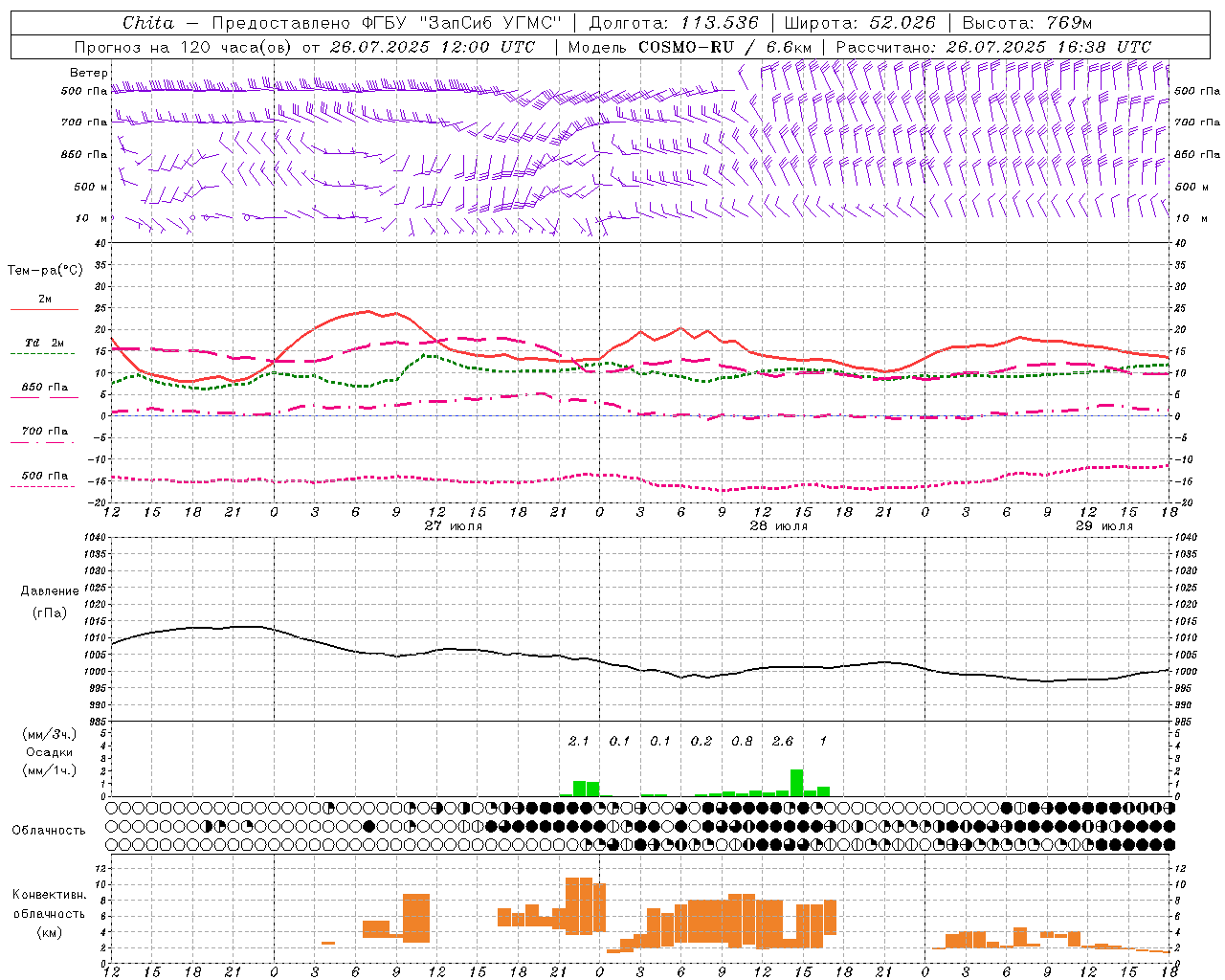Click the "Рассчитано: 26.07.2025 16:38 UTC" timestamp

click(993, 47)
